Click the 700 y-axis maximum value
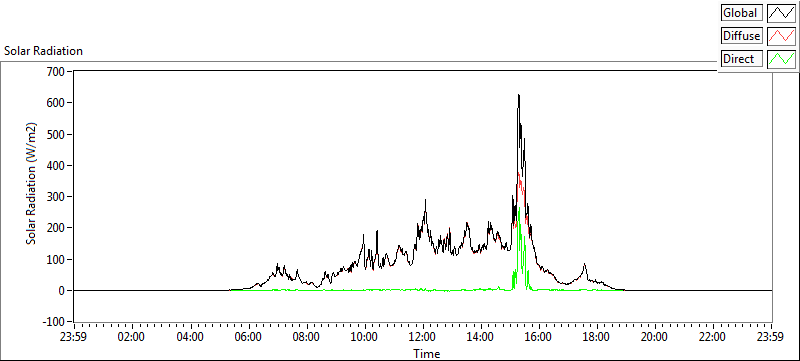This screenshot has width=800, height=361. (x=56, y=71)
